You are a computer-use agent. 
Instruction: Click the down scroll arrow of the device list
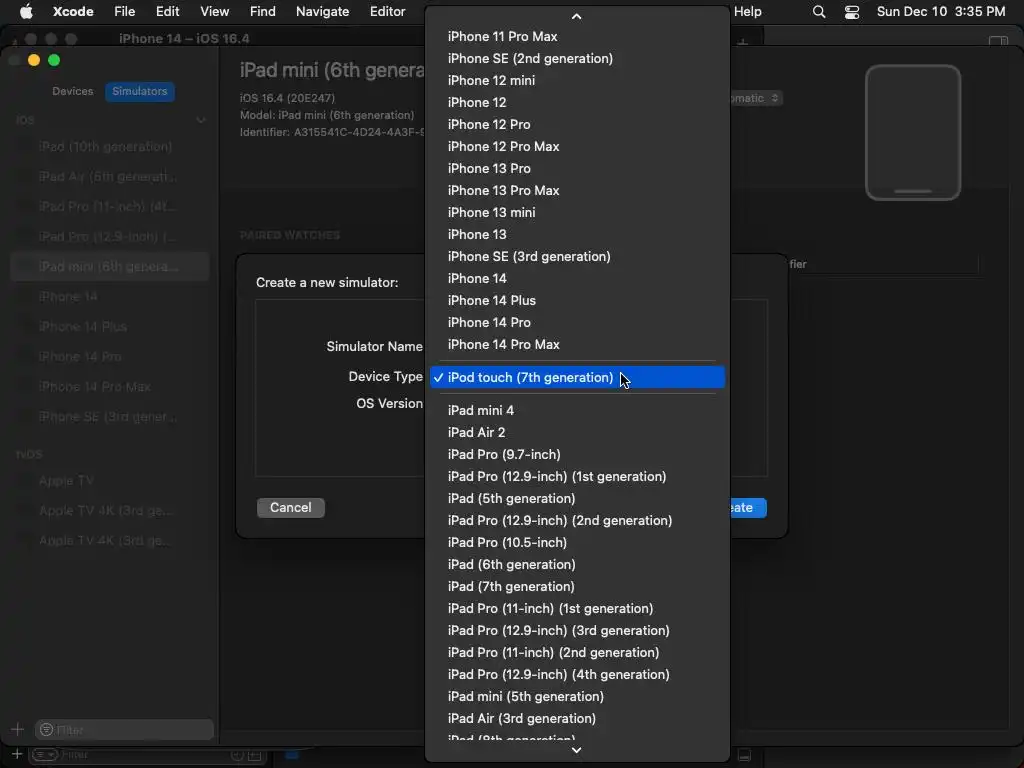coord(576,750)
